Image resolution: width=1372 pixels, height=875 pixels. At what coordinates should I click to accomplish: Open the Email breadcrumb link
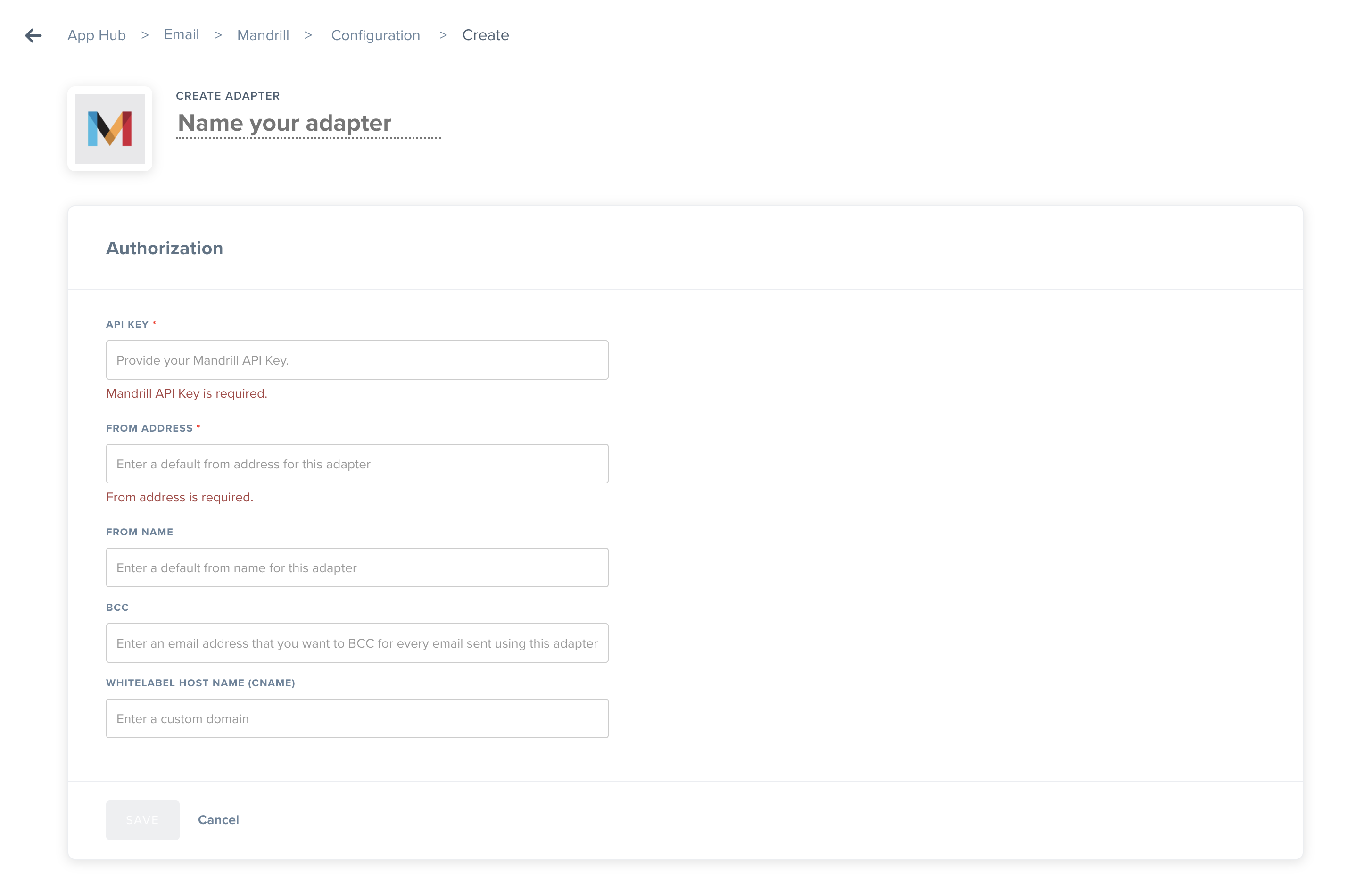pos(181,35)
